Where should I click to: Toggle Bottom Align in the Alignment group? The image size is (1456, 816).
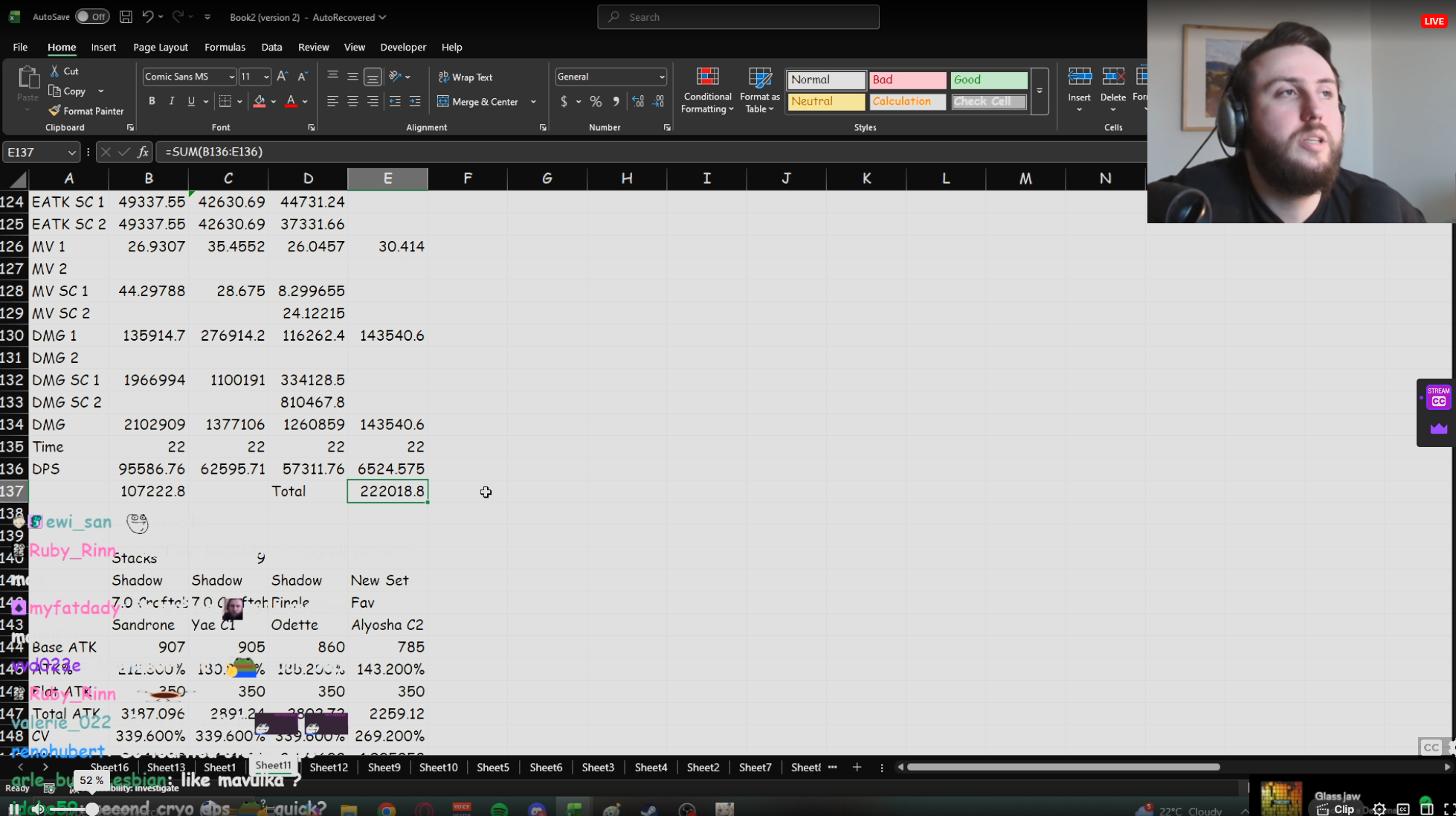373,77
